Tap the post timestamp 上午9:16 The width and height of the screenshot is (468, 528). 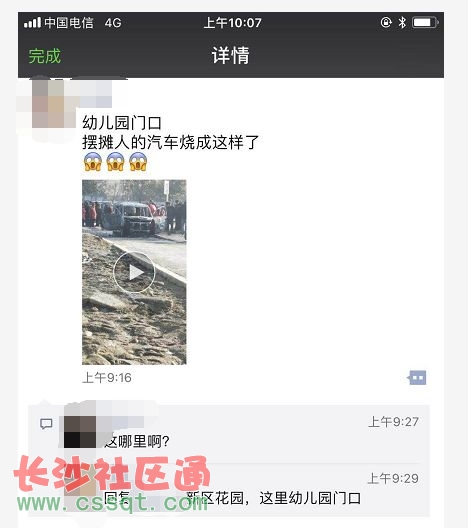point(107,378)
